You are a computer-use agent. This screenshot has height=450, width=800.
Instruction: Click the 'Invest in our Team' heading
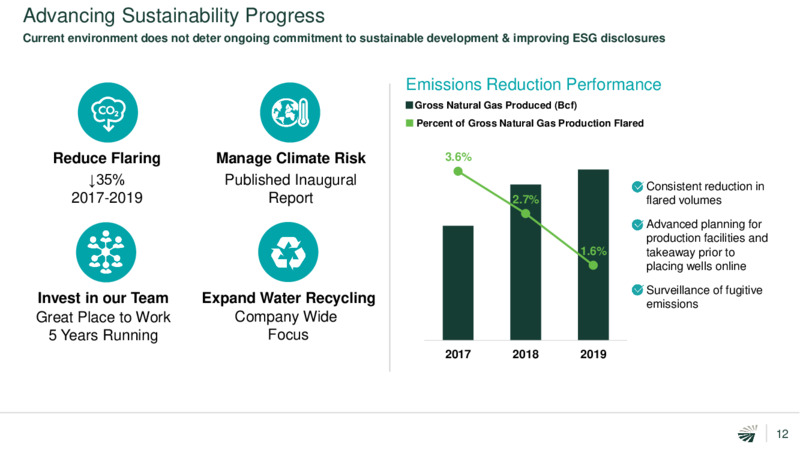pyautogui.click(x=103, y=298)
